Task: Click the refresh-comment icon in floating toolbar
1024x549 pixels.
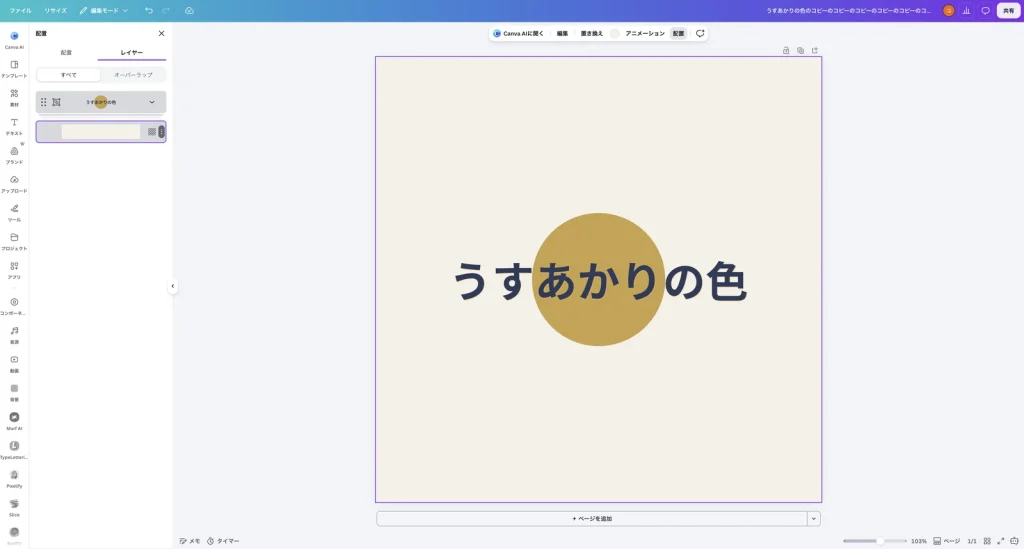Action: [700, 33]
